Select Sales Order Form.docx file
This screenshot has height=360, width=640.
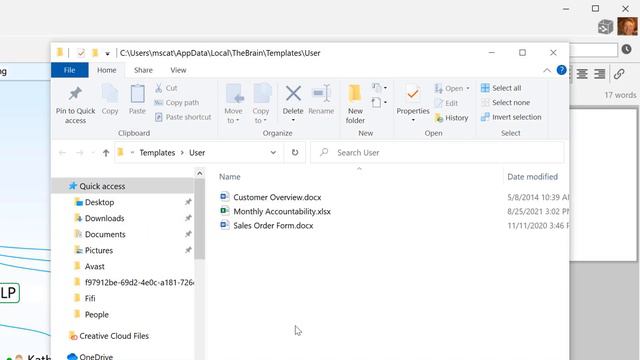coord(267,226)
